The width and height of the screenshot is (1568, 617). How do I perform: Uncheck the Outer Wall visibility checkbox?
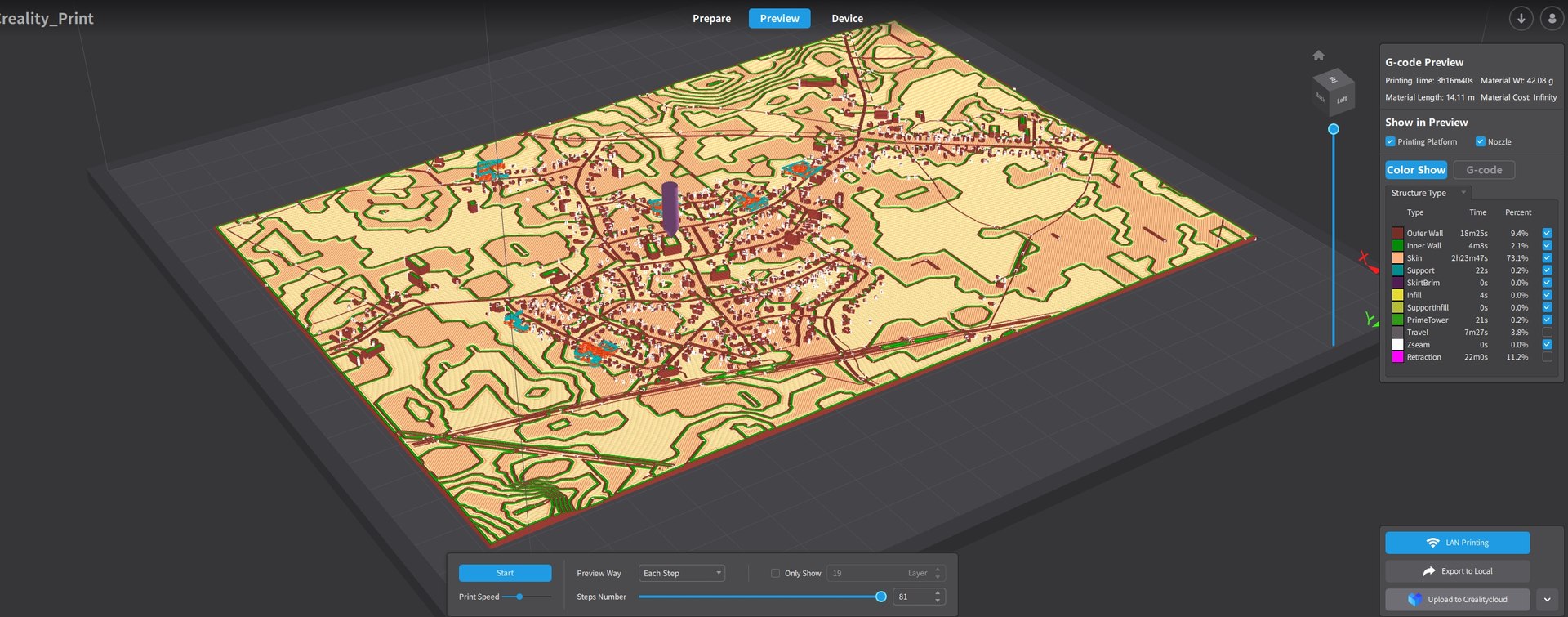click(x=1547, y=233)
